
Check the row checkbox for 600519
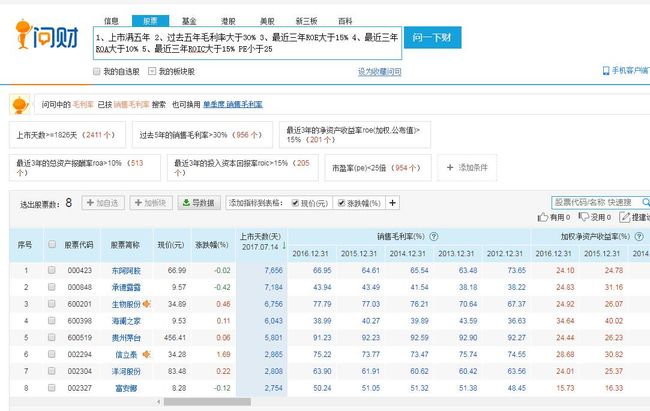(x=51, y=337)
